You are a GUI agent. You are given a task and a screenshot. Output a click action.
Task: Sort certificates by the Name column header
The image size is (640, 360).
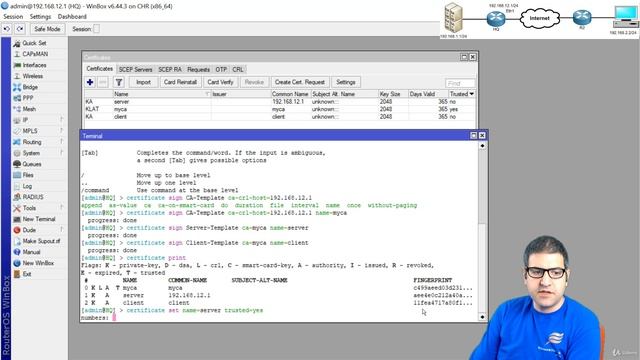tap(162, 94)
